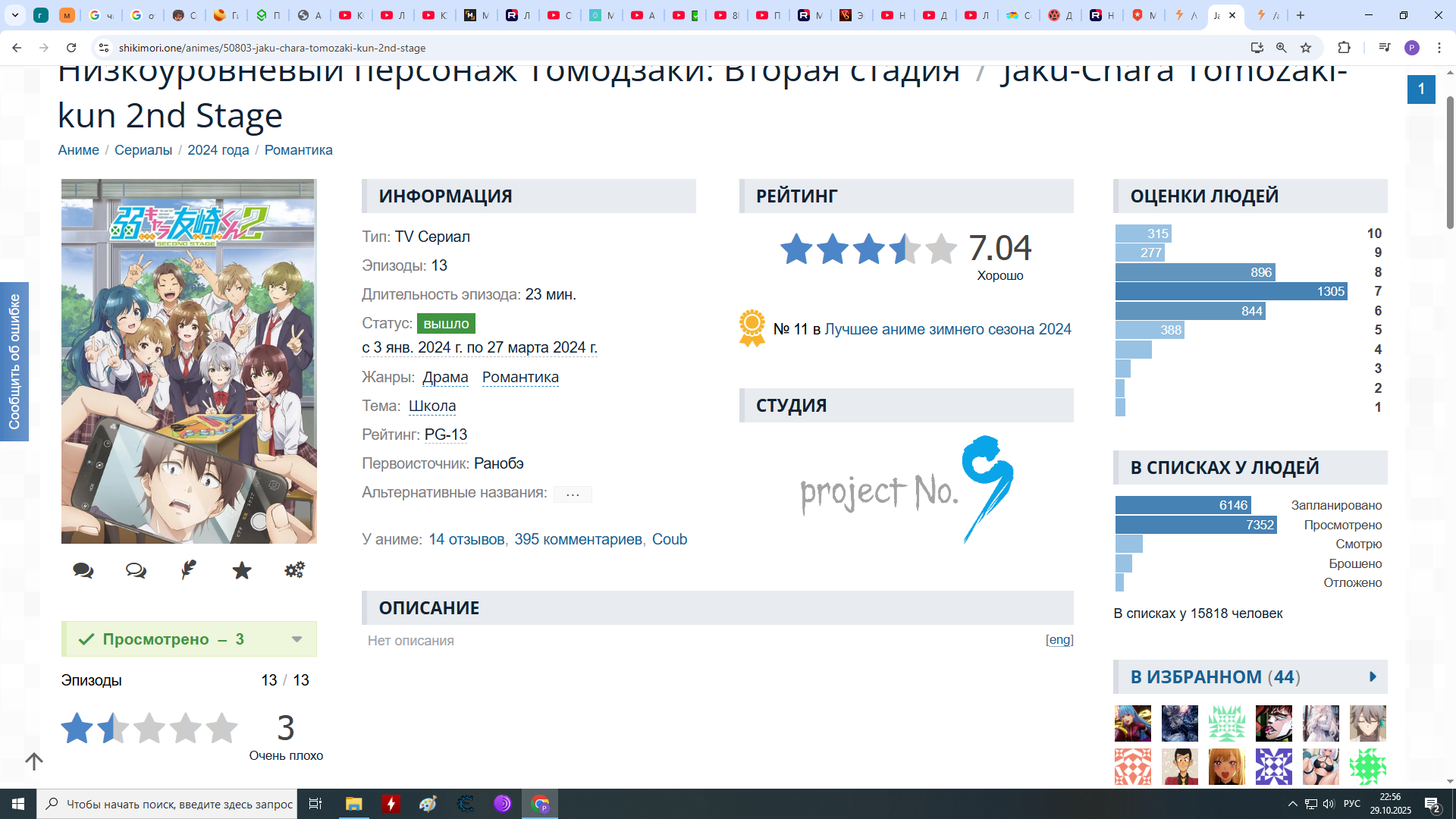The image size is (1456, 819).
Task: Click the bookmark star in address bar
Action: pyautogui.click(x=1306, y=48)
